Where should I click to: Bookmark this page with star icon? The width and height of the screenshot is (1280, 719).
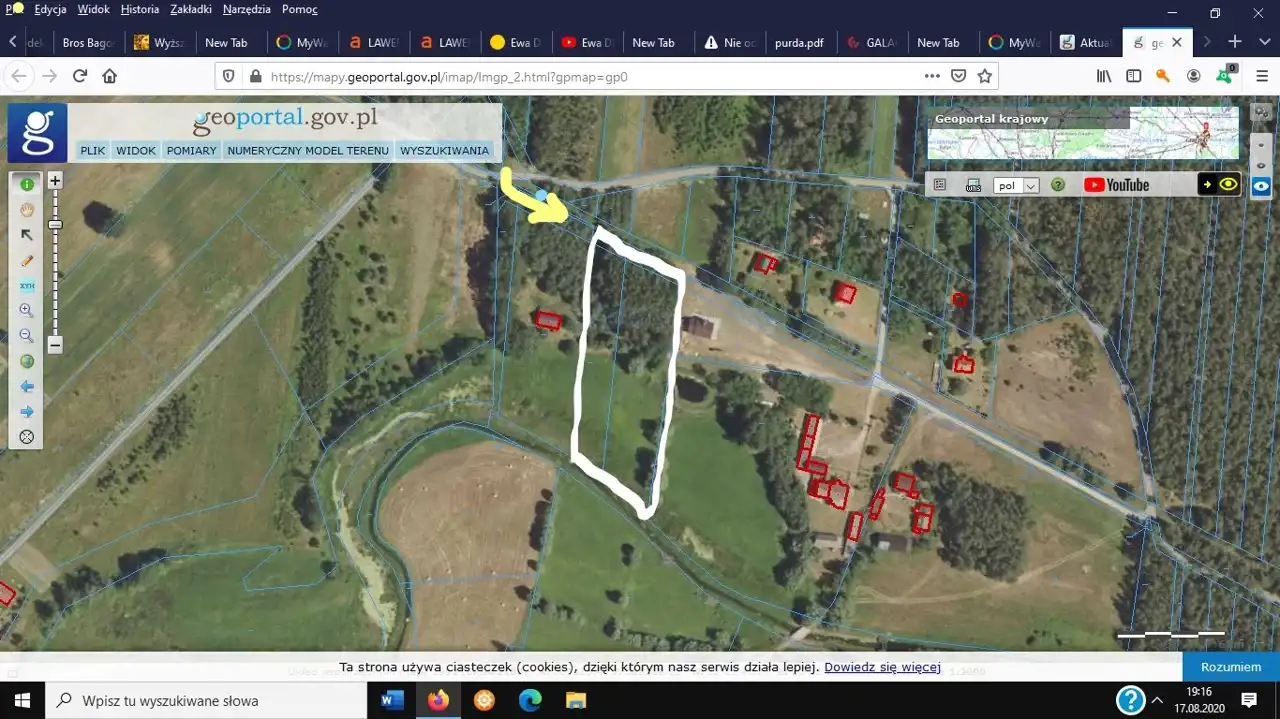tap(985, 76)
